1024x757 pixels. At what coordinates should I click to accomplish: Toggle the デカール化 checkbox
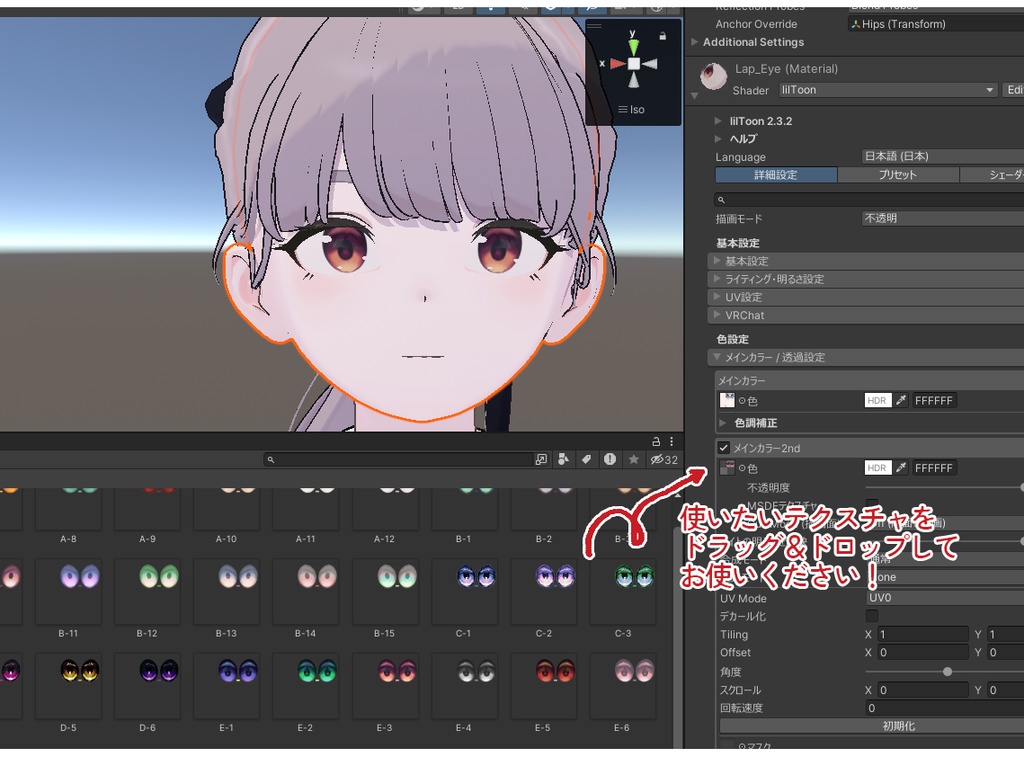pyautogui.click(x=871, y=616)
